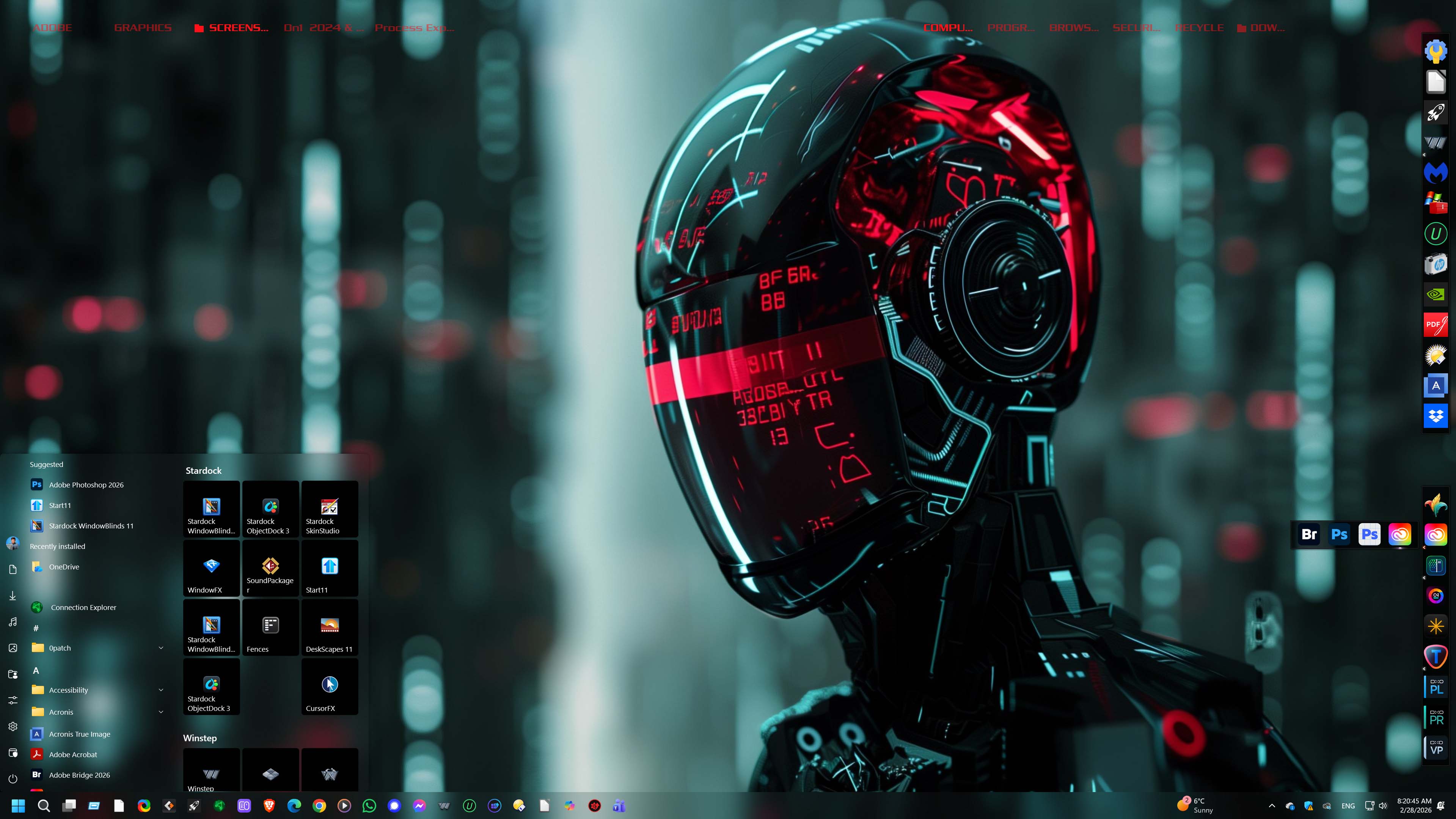Open Adobe Photoshop 2026 from Suggested
The image size is (1456, 819).
[86, 485]
